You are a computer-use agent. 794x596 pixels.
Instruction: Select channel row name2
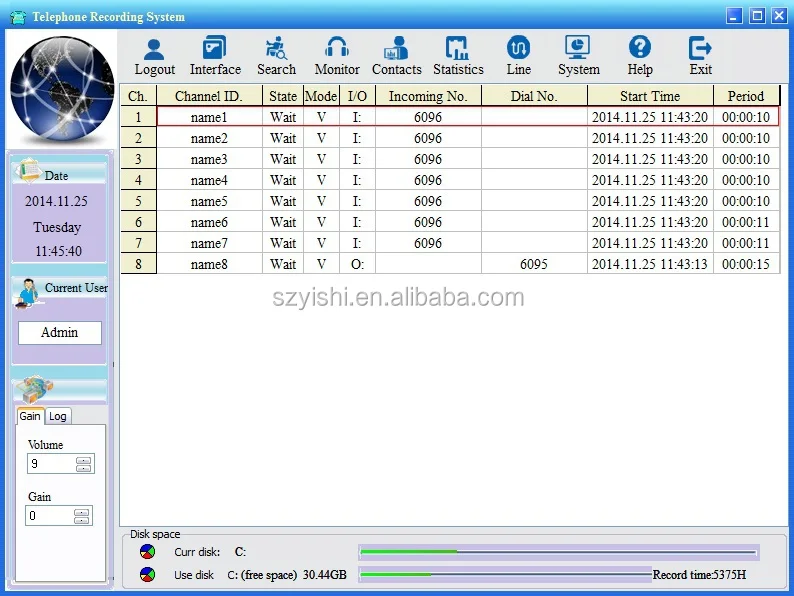(x=450, y=138)
